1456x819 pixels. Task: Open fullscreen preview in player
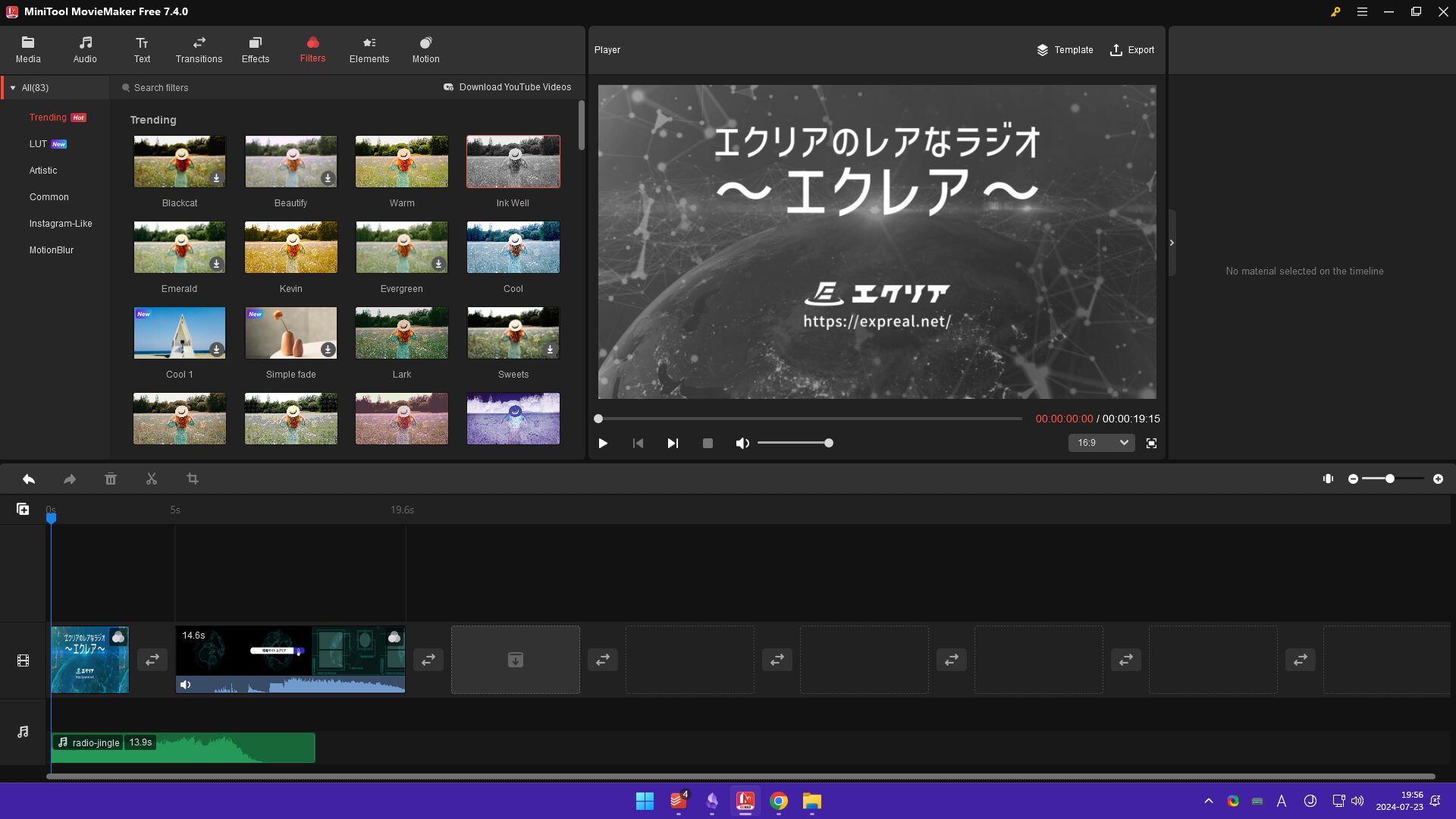[x=1151, y=444]
